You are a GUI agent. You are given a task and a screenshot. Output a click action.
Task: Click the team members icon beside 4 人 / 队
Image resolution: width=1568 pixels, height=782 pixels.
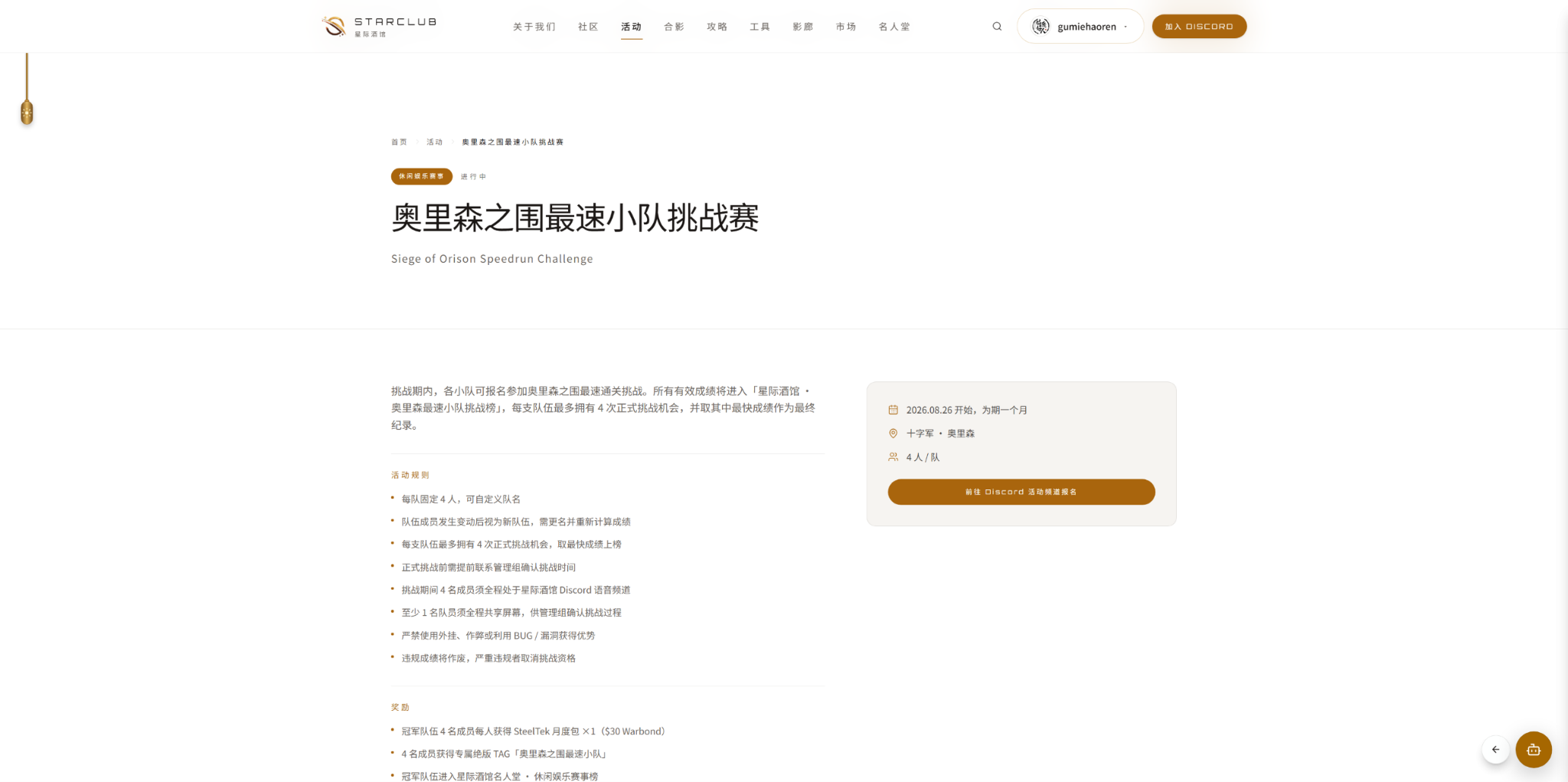893,457
